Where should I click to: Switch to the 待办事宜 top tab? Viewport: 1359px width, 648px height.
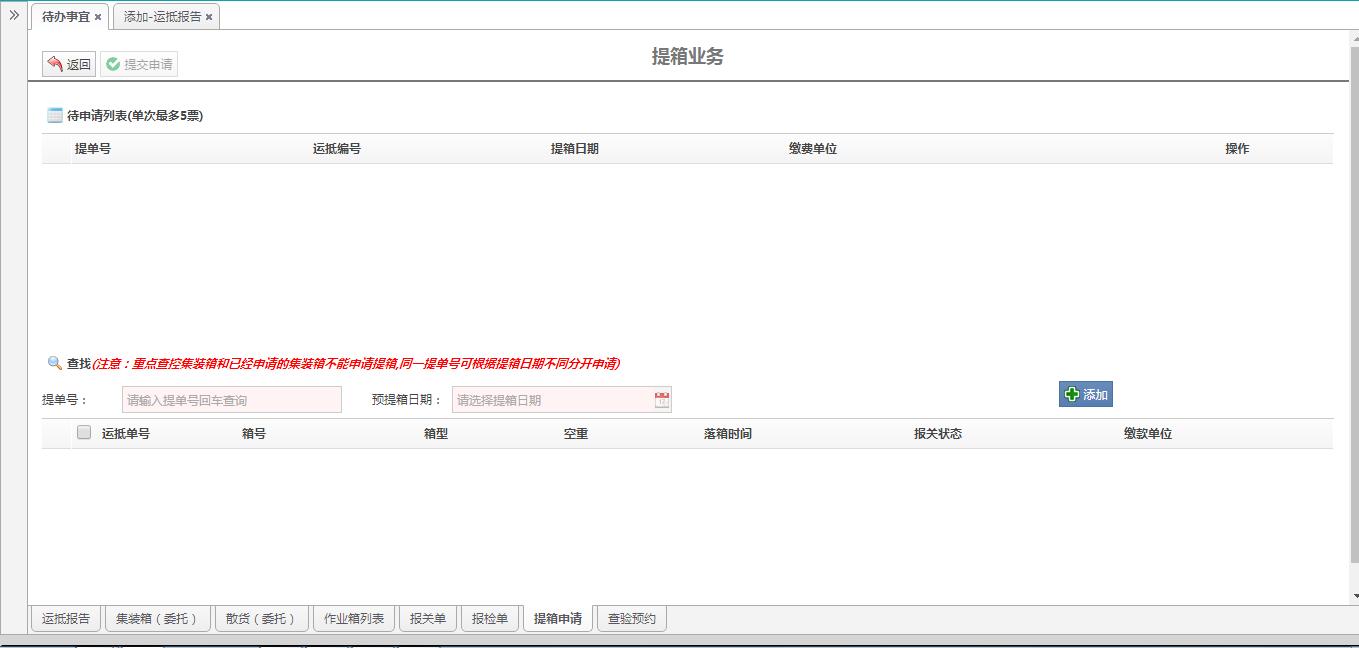click(65, 17)
